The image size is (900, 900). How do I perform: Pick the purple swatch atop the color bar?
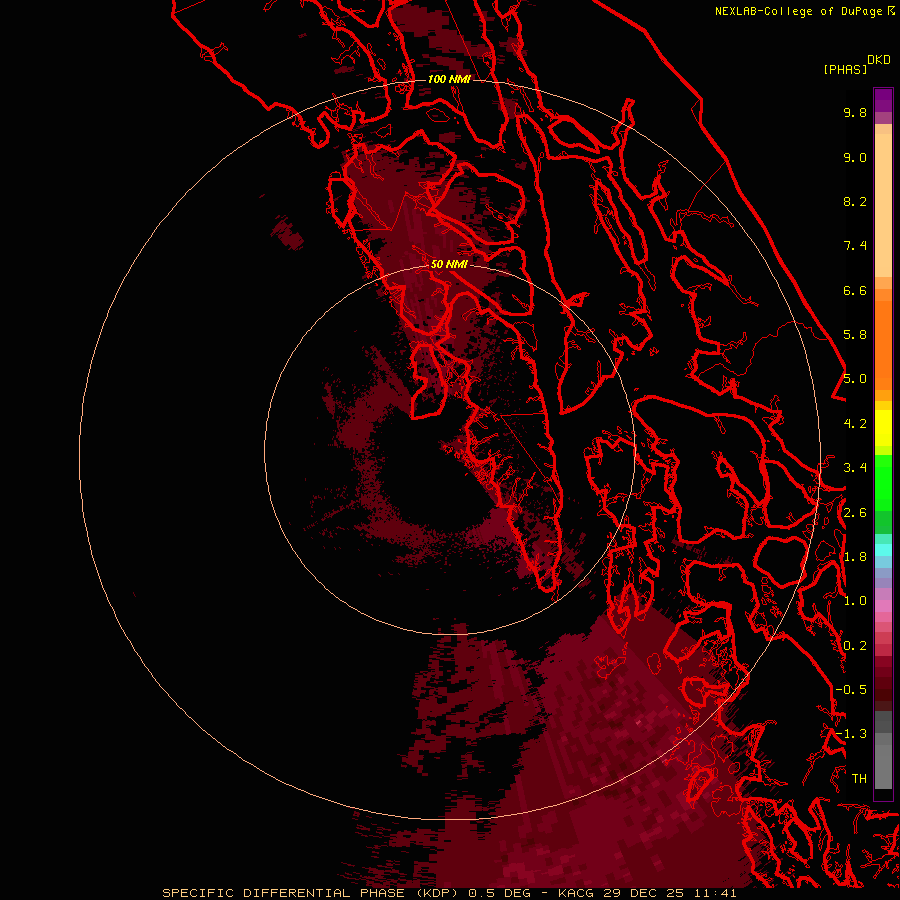pyautogui.click(x=883, y=100)
